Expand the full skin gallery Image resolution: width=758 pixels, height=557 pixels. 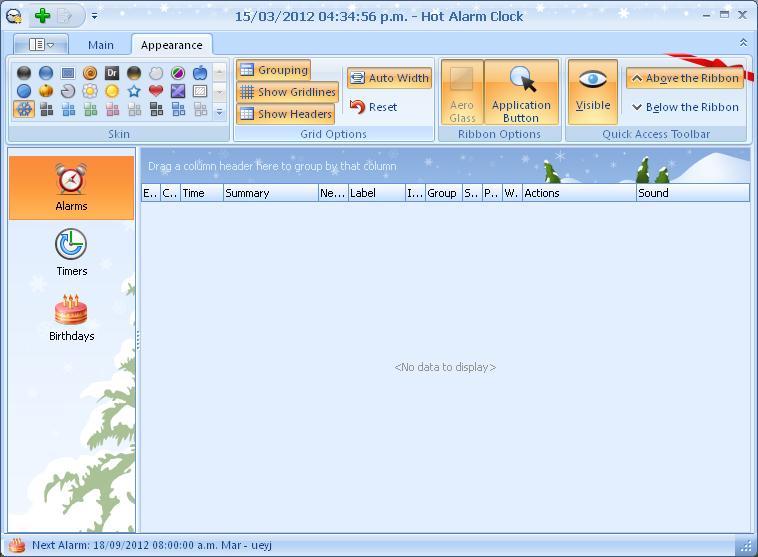click(x=219, y=112)
